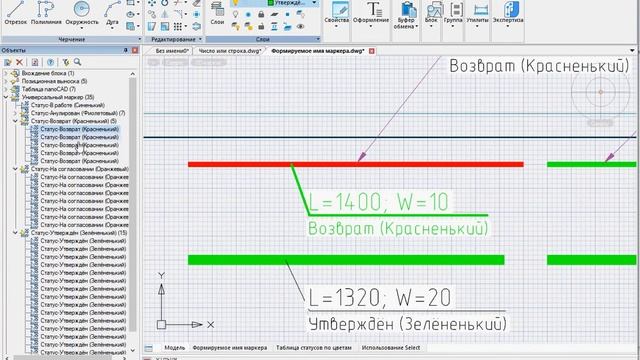This screenshot has width=640, height=360.
Task: Open the Утилиты dropdown button
Action: point(478,16)
